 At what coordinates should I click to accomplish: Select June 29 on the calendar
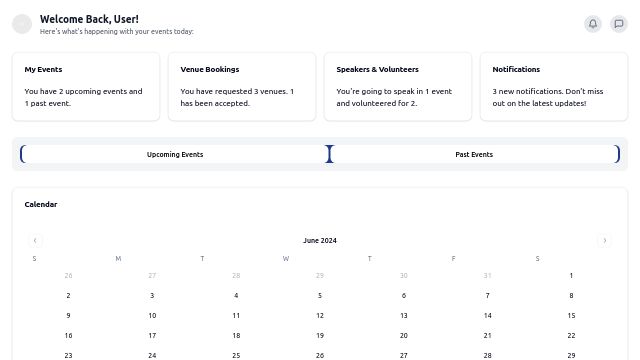tap(571, 355)
